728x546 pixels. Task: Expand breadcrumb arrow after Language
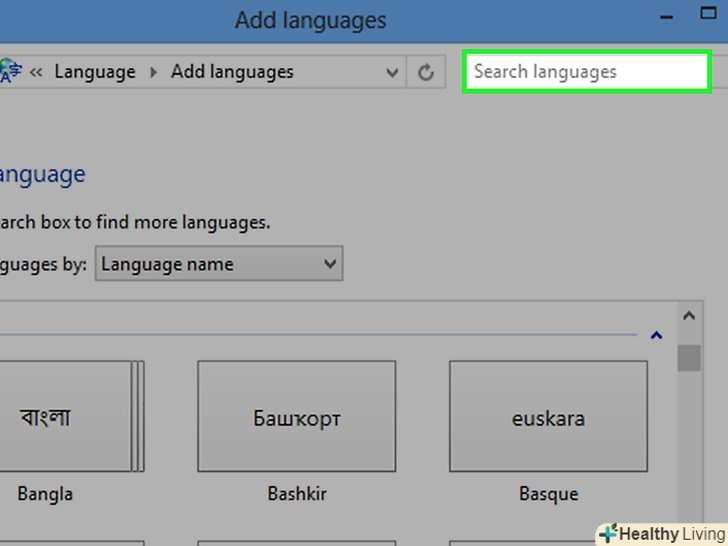pyautogui.click(x=153, y=72)
